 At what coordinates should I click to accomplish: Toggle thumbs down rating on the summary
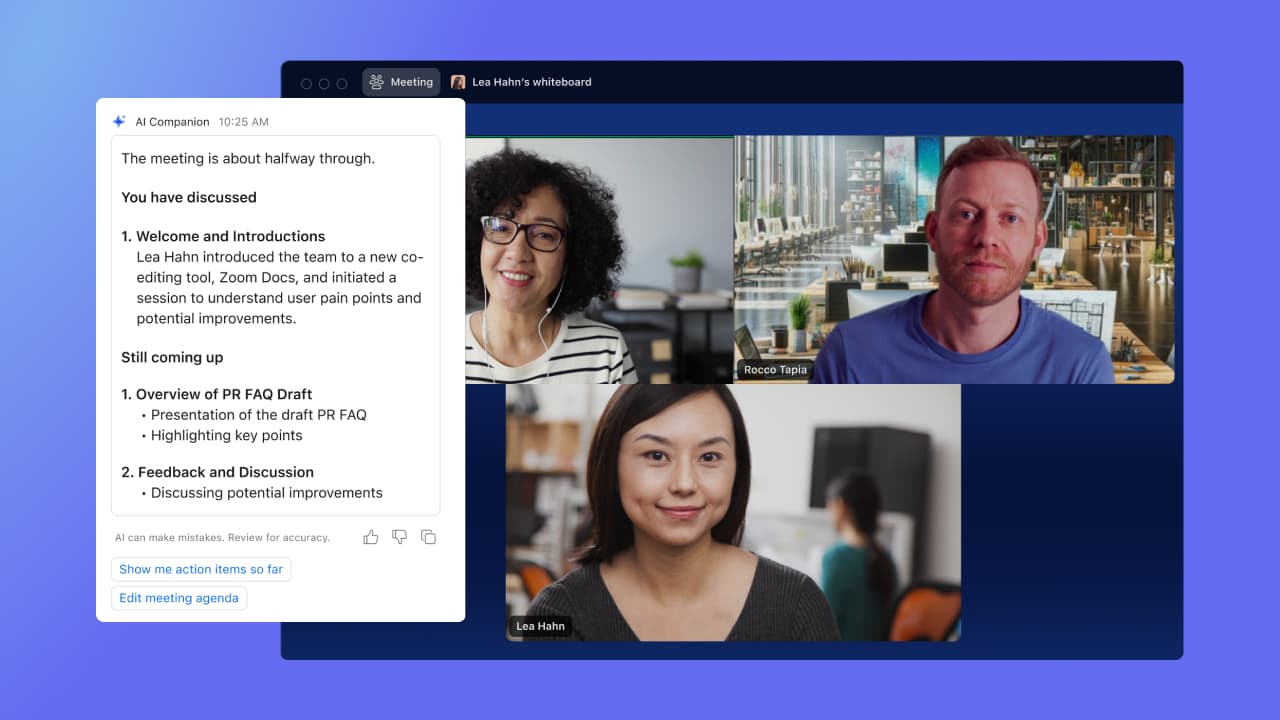click(x=399, y=537)
